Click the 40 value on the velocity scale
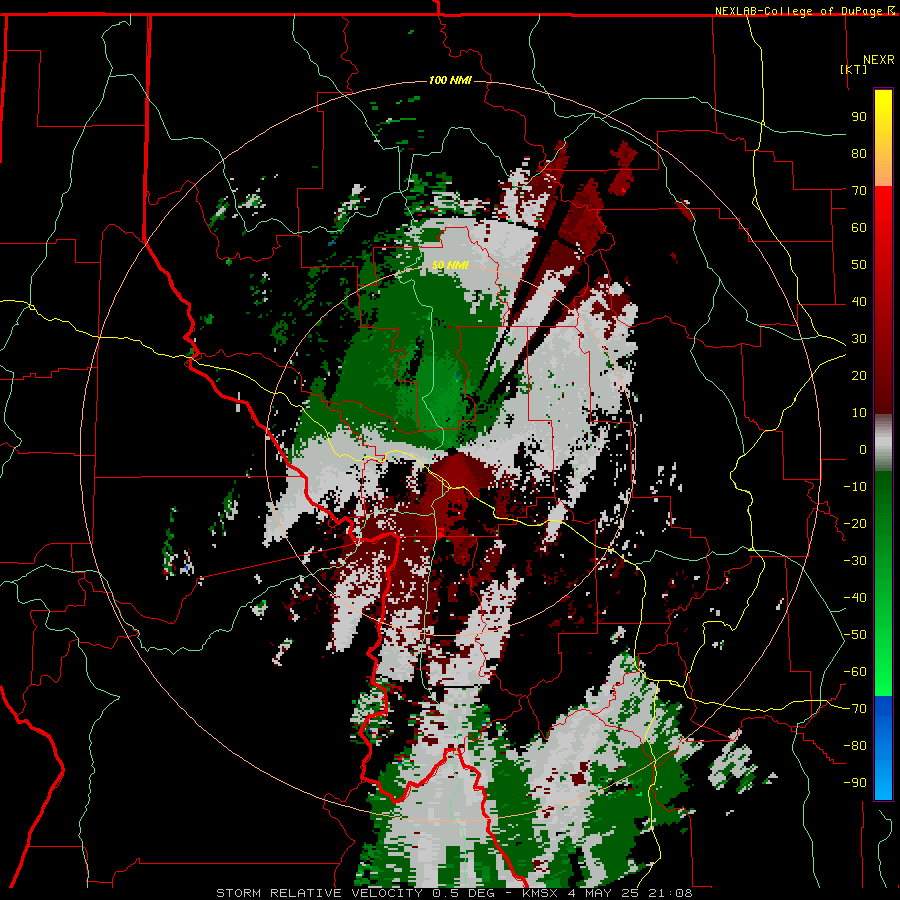This screenshot has width=900, height=900. point(859,301)
